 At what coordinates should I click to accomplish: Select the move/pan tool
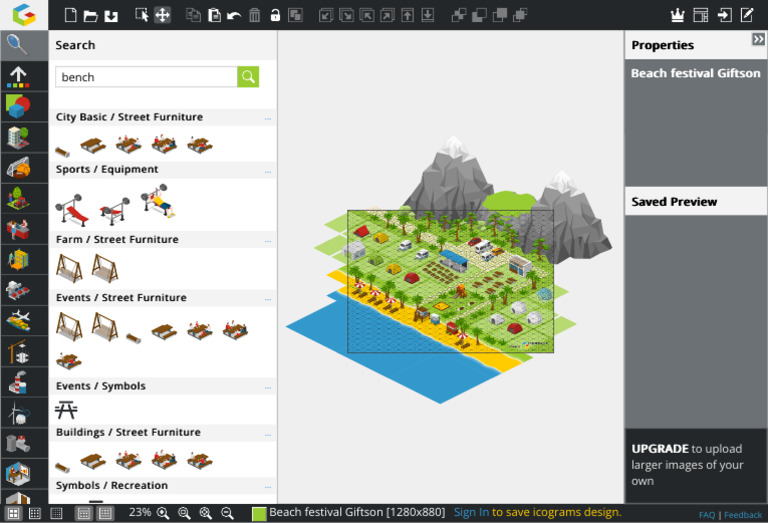coord(163,15)
